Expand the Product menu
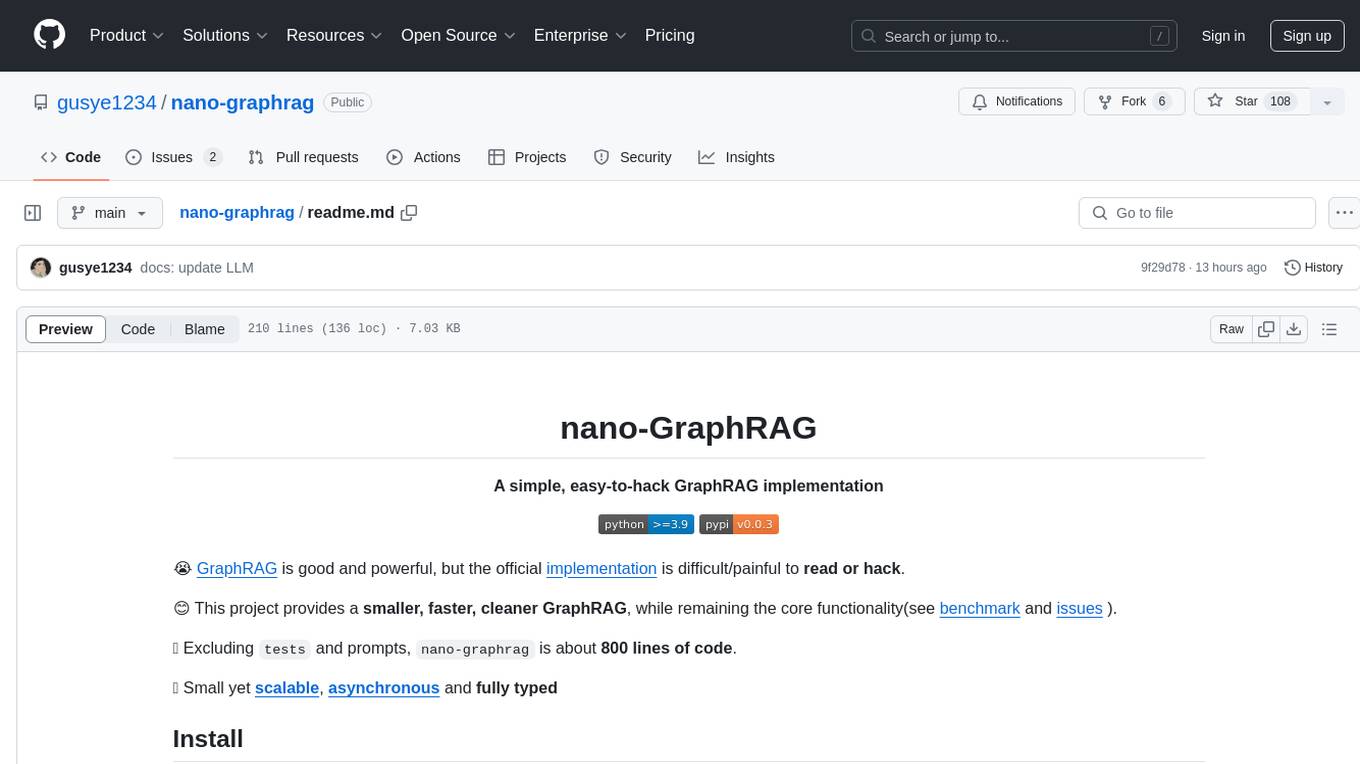Screen dimensions: 1360x764 127,35
